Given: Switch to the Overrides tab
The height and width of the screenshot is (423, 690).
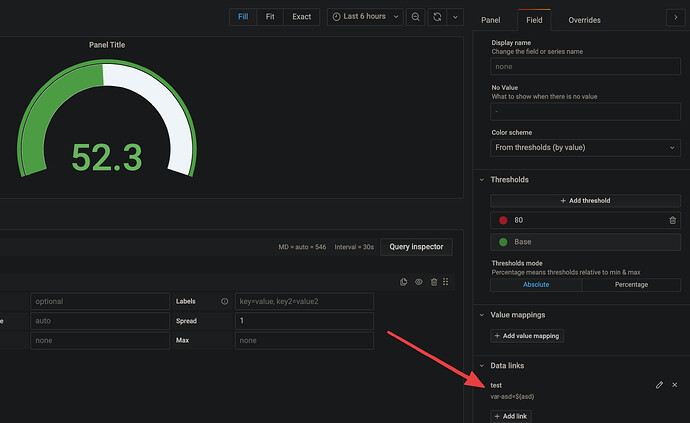Looking at the screenshot, I should [584, 20].
